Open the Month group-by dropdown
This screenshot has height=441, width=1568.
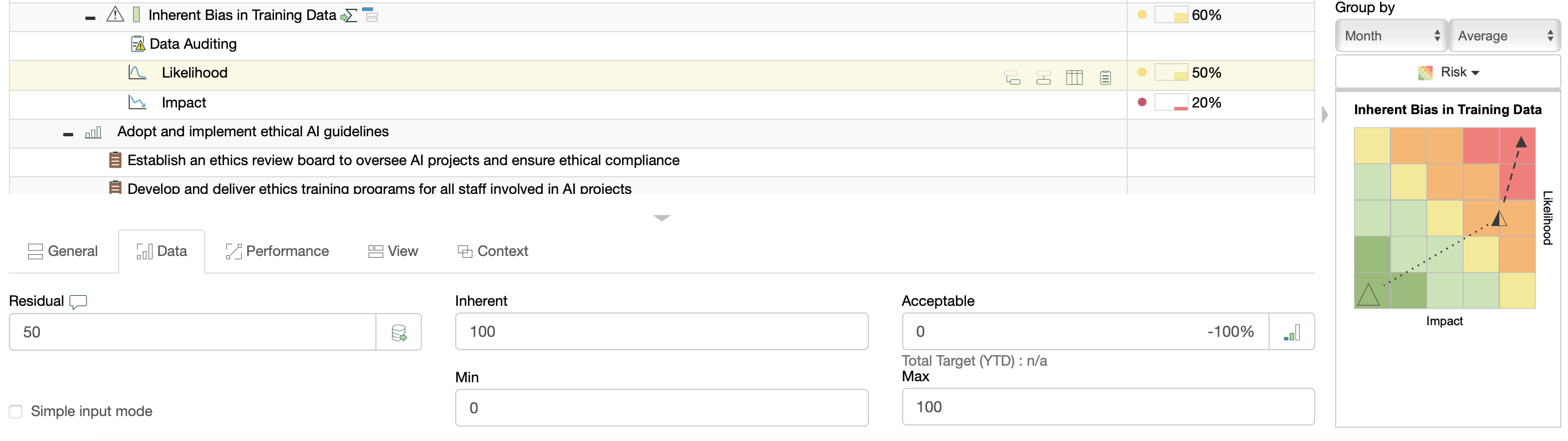point(1391,36)
